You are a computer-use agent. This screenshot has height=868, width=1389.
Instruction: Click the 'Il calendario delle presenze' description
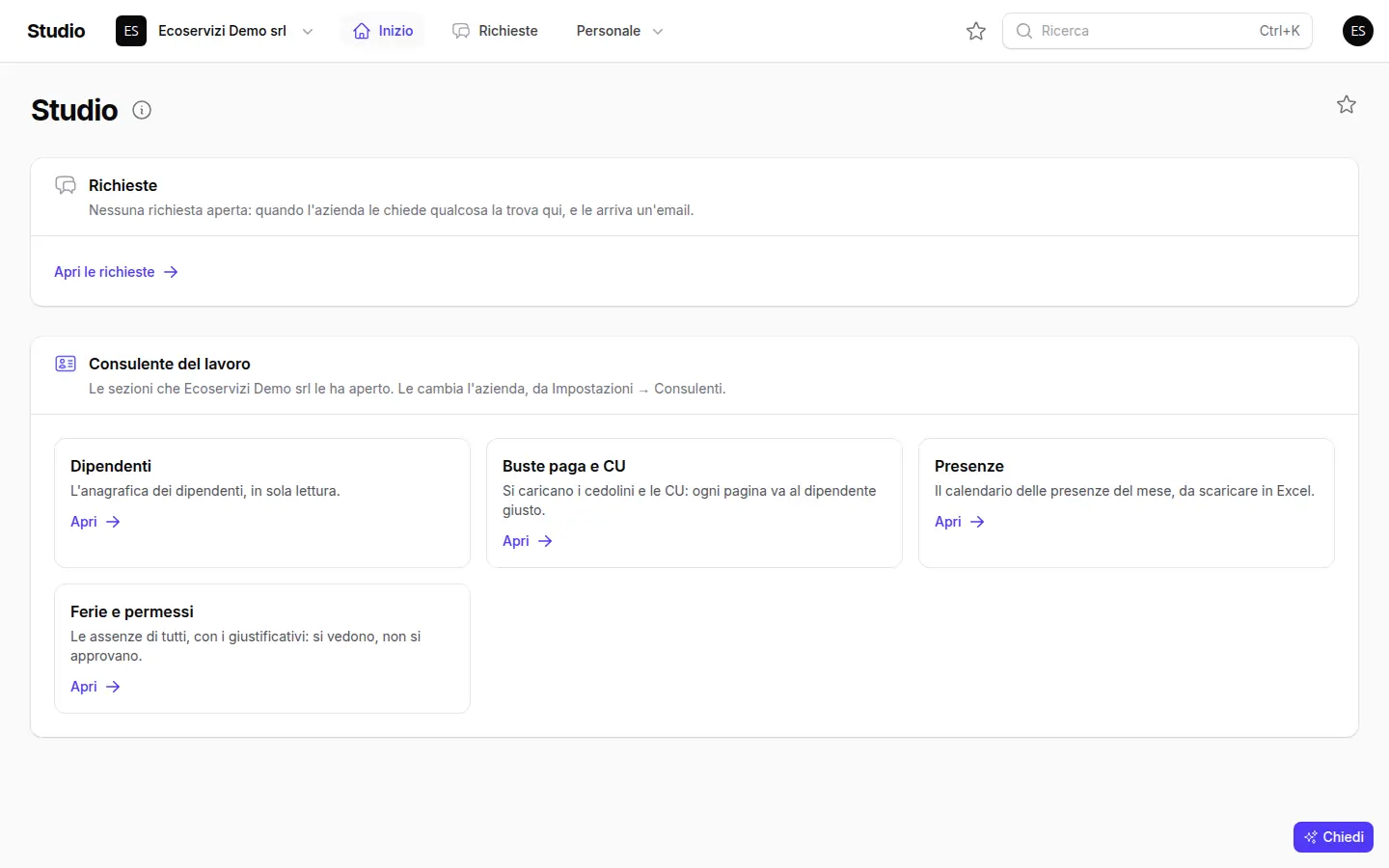pyautogui.click(x=1125, y=491)
